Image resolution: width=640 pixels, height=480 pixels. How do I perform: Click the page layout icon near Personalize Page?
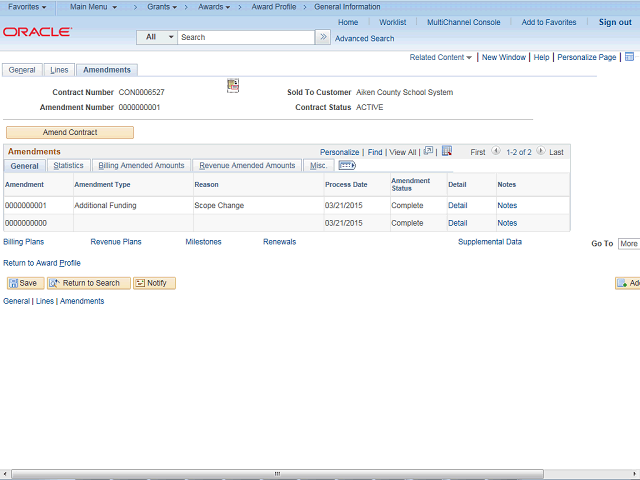pyautogui.click(x=629, y=57)
